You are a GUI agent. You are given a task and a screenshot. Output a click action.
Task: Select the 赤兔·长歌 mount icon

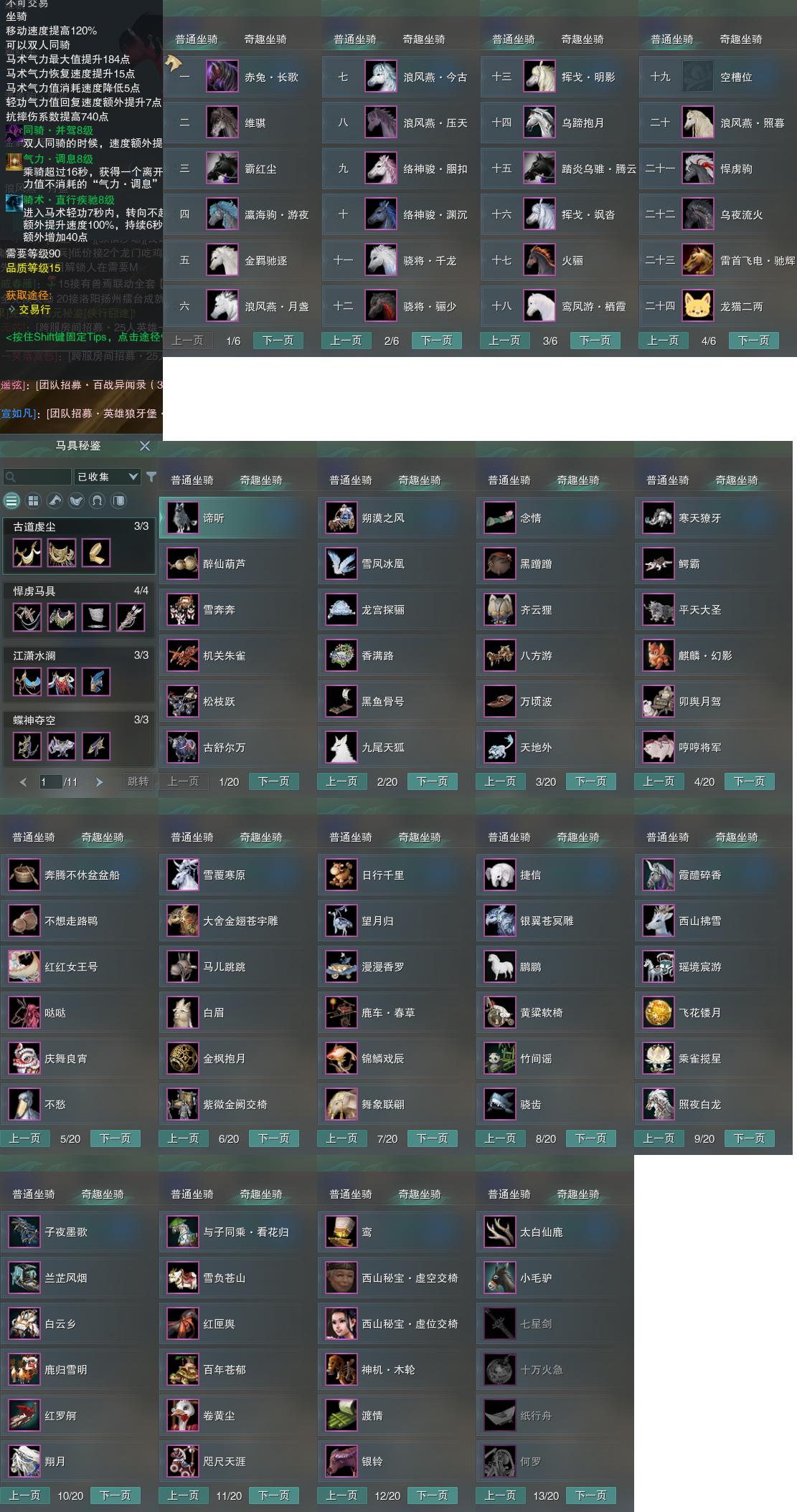[222, 77]
